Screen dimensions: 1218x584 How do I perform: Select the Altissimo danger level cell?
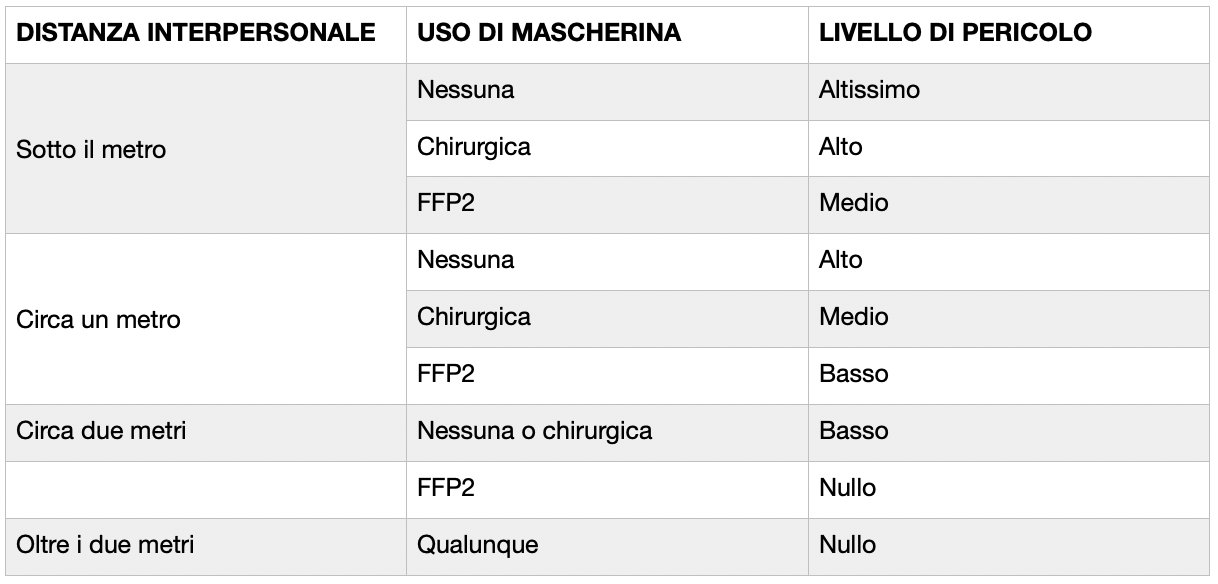[x=869, y=90]
